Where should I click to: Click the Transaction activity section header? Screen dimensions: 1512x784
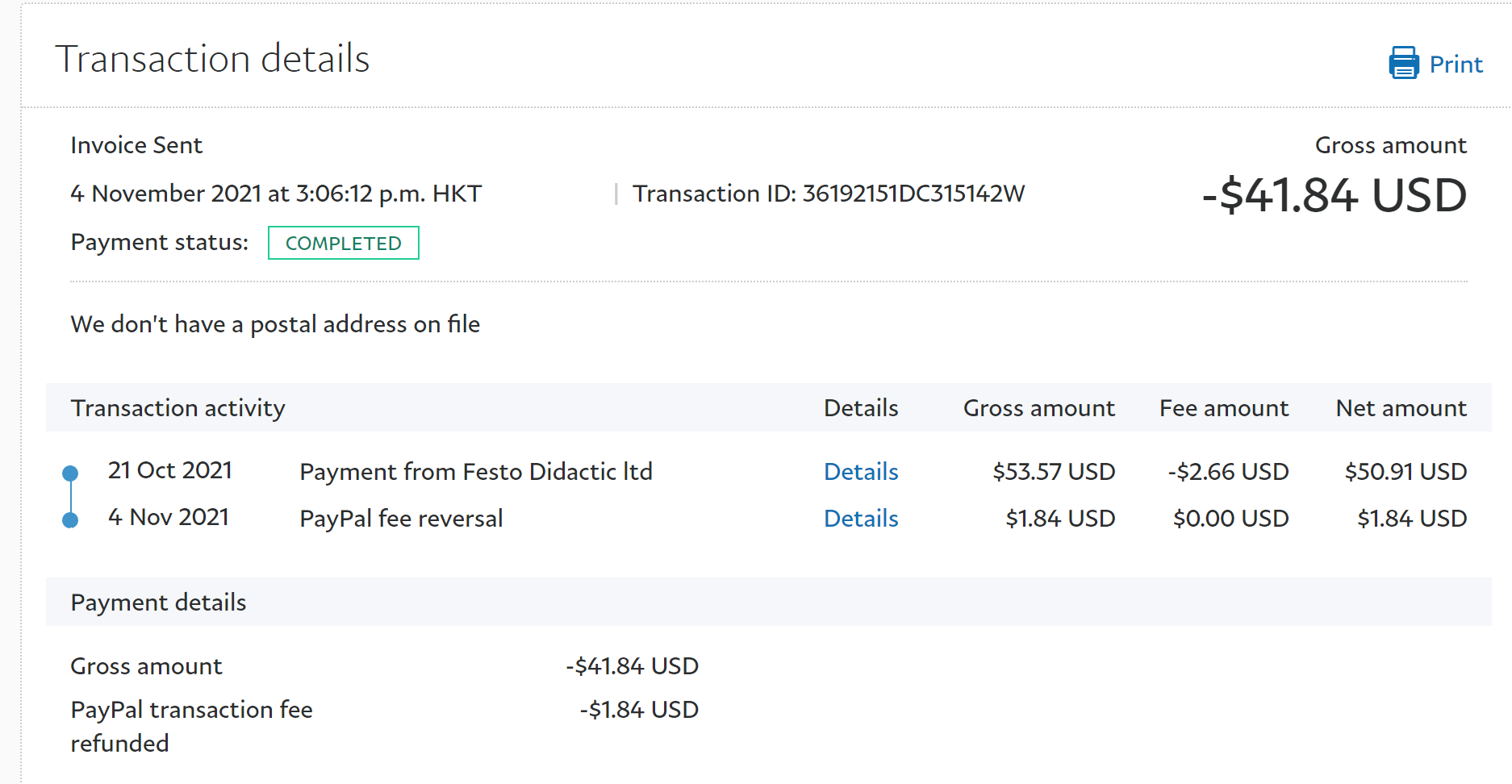click(x=178, y=408)
